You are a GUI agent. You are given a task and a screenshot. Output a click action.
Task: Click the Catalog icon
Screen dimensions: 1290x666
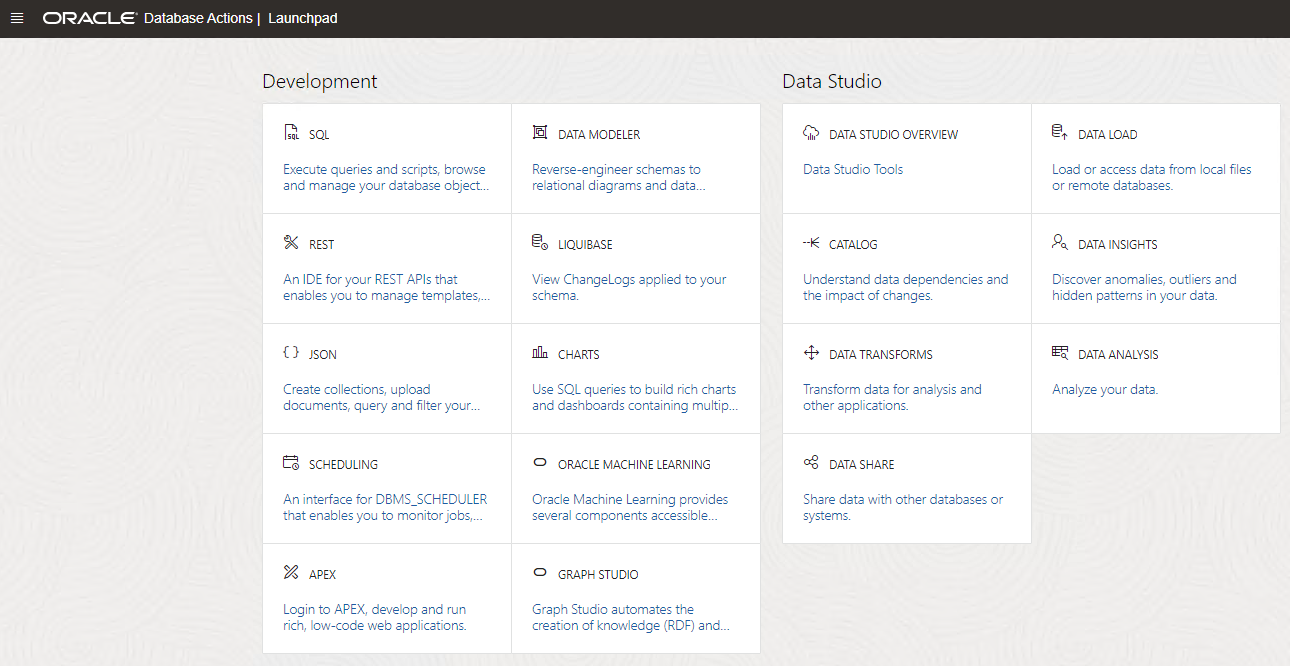point(811,243)
